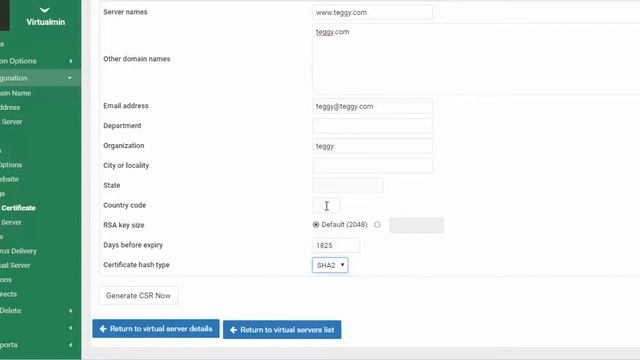Click Return to virtual servers list button
Viewport: 640px width, 360px height.
[282, 330]
